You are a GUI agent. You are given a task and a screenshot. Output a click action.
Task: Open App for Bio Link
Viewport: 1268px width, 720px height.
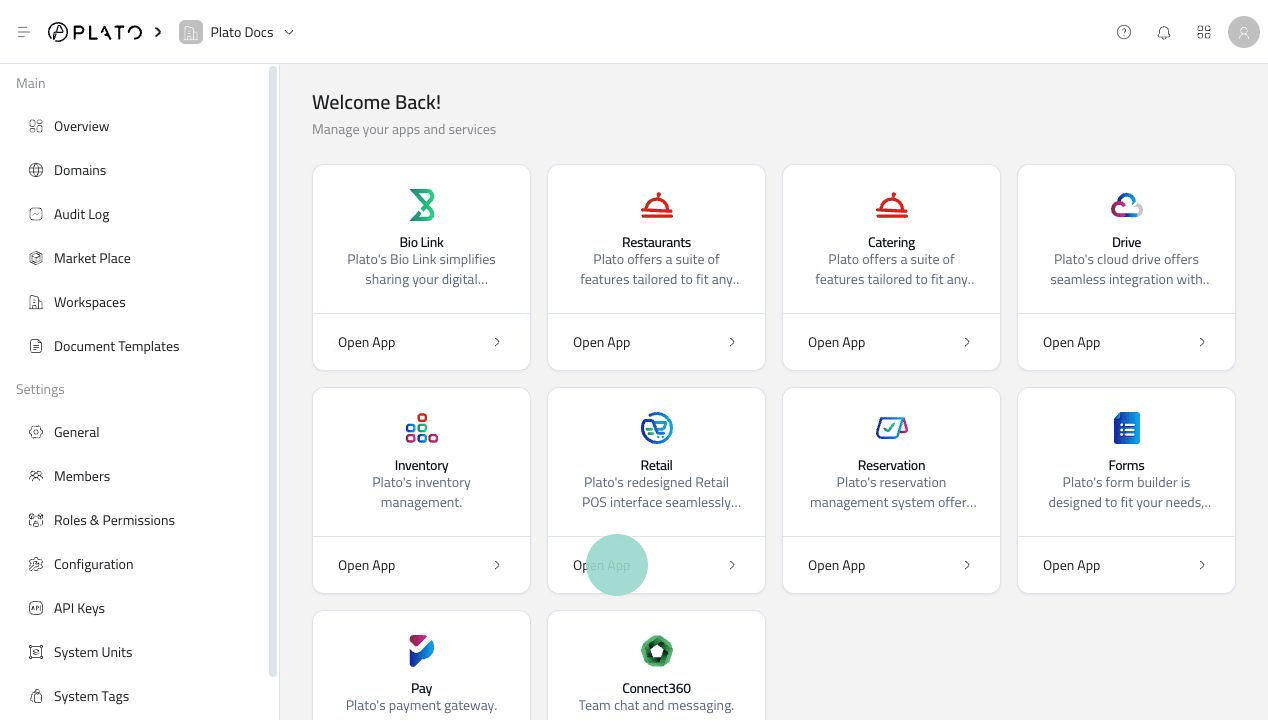tap(422, 342)
